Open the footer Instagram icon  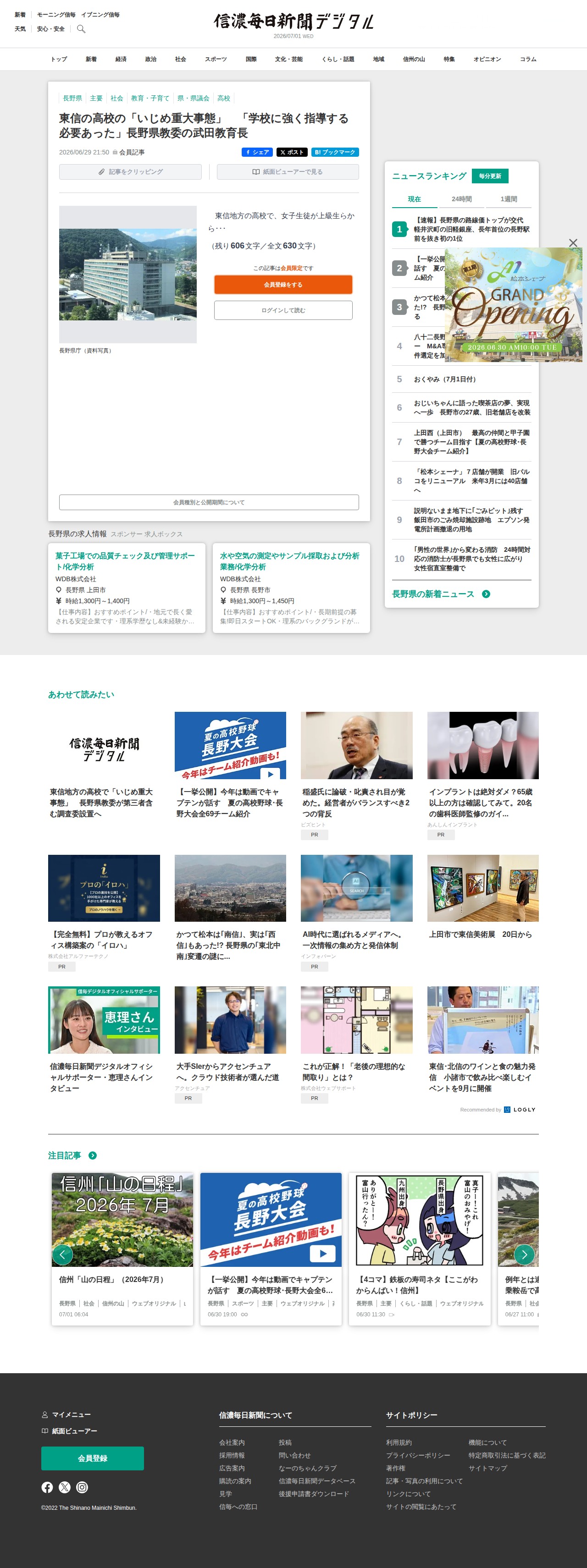click(x=82, y=1487)
